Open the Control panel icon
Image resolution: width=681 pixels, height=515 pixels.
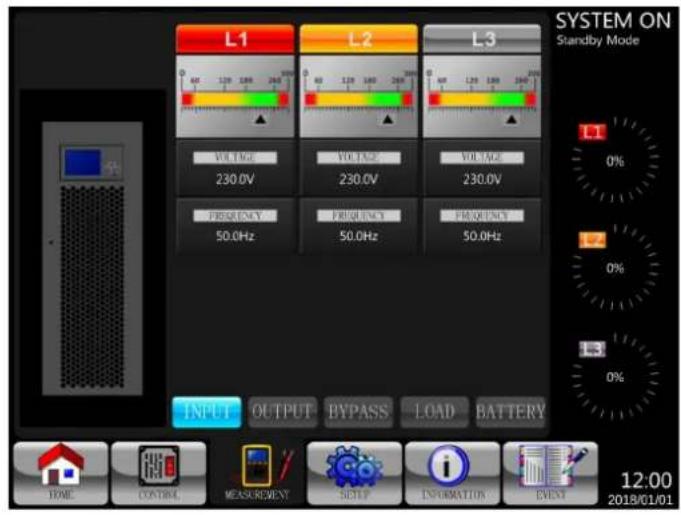point(159,473)
